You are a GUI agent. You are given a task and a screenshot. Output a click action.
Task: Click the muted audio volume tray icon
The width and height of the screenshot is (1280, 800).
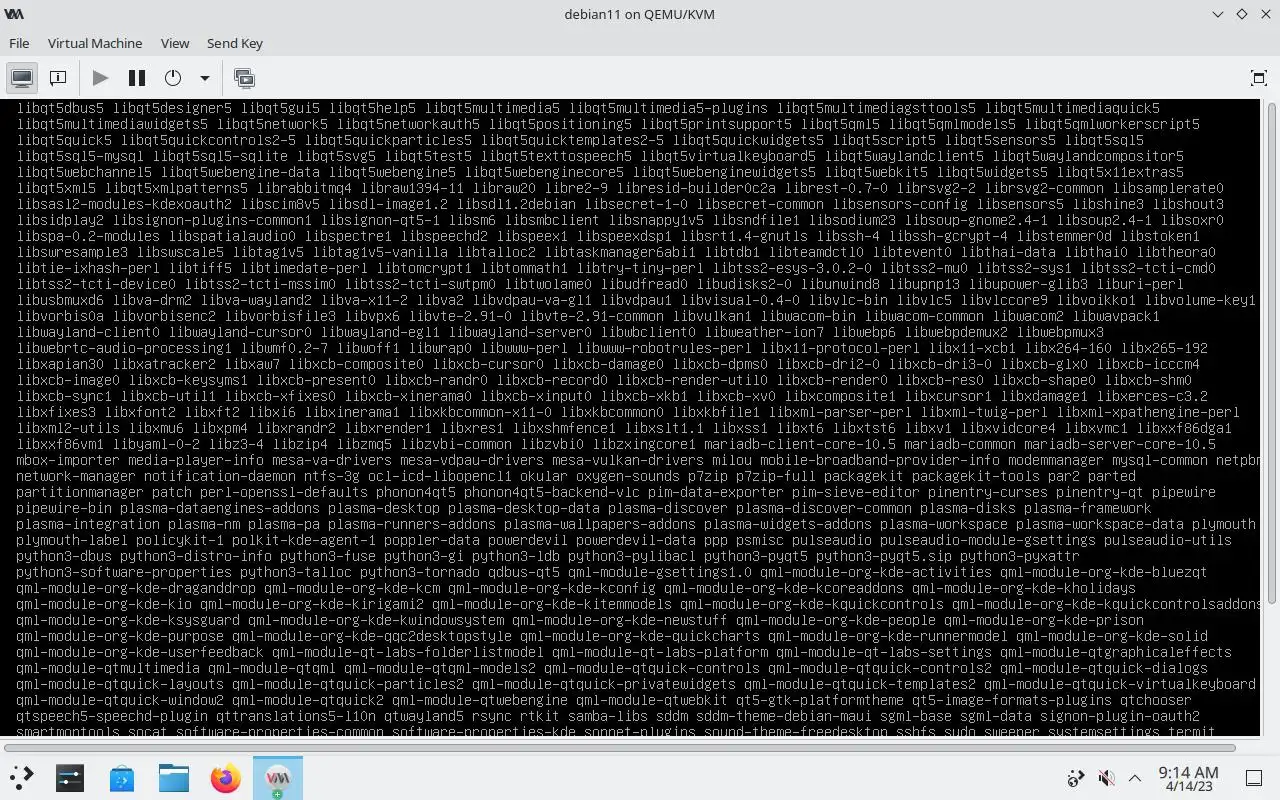click(x=1106, y=778)
